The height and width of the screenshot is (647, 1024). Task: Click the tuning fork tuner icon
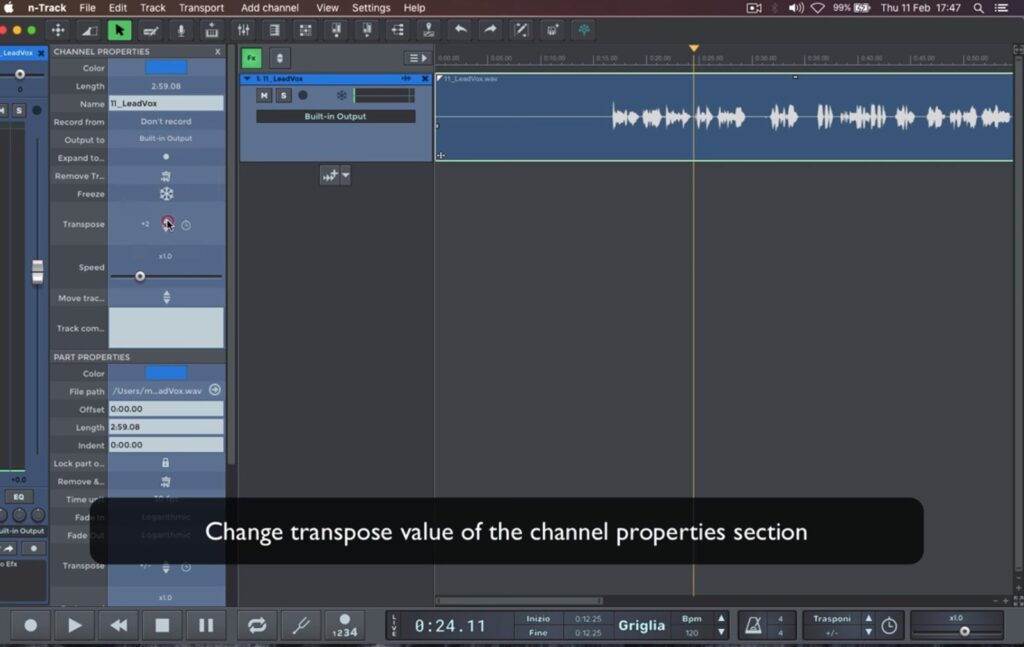pos(301,625)
